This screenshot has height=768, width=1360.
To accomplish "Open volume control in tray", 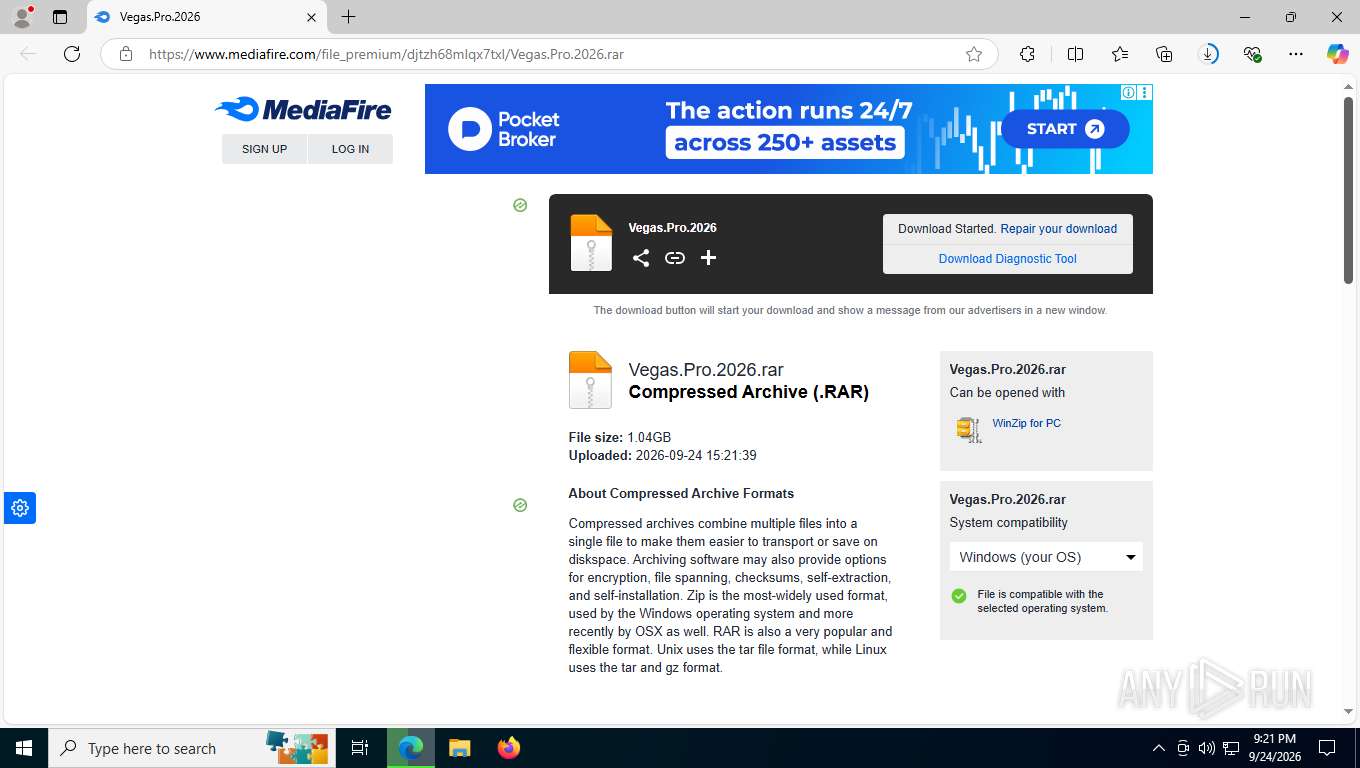I will pos(1206,748).
